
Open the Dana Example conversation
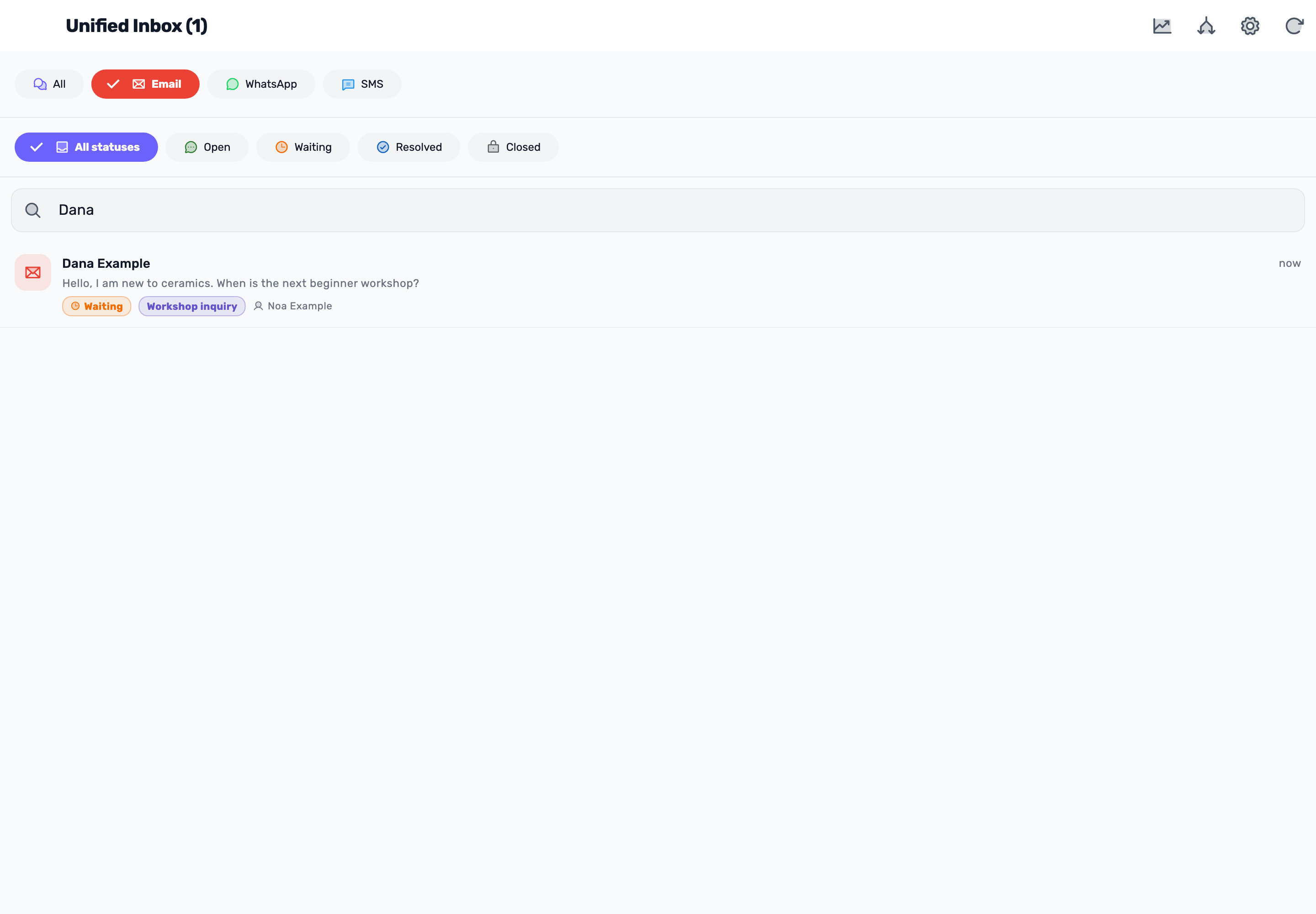click(x=658, y=285)
